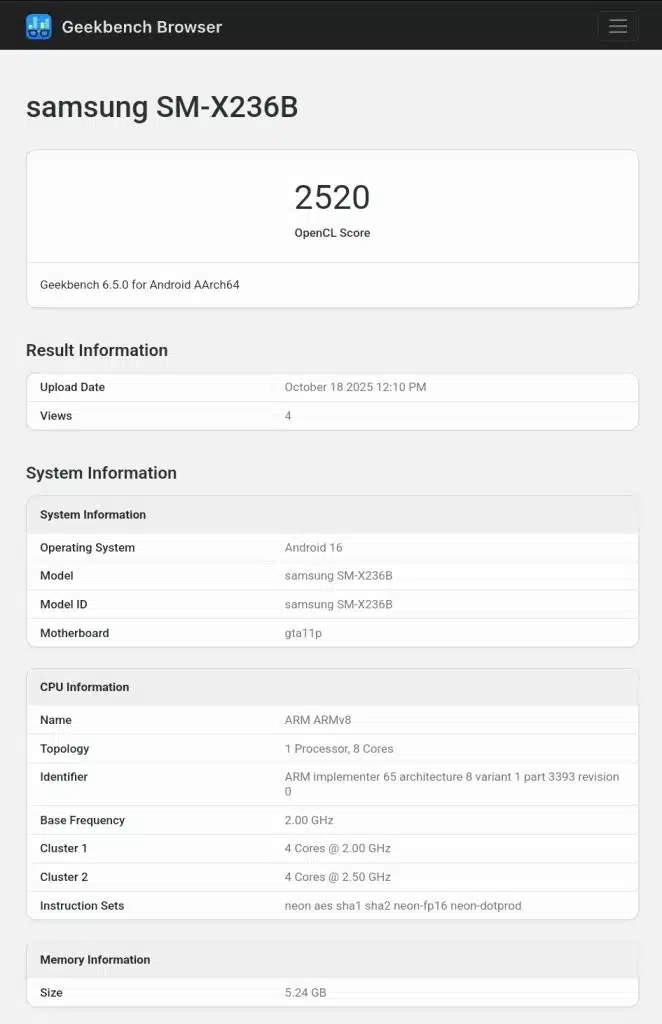
Task: Select the memory Size value 5.24 GB
Action: [305, 993]
